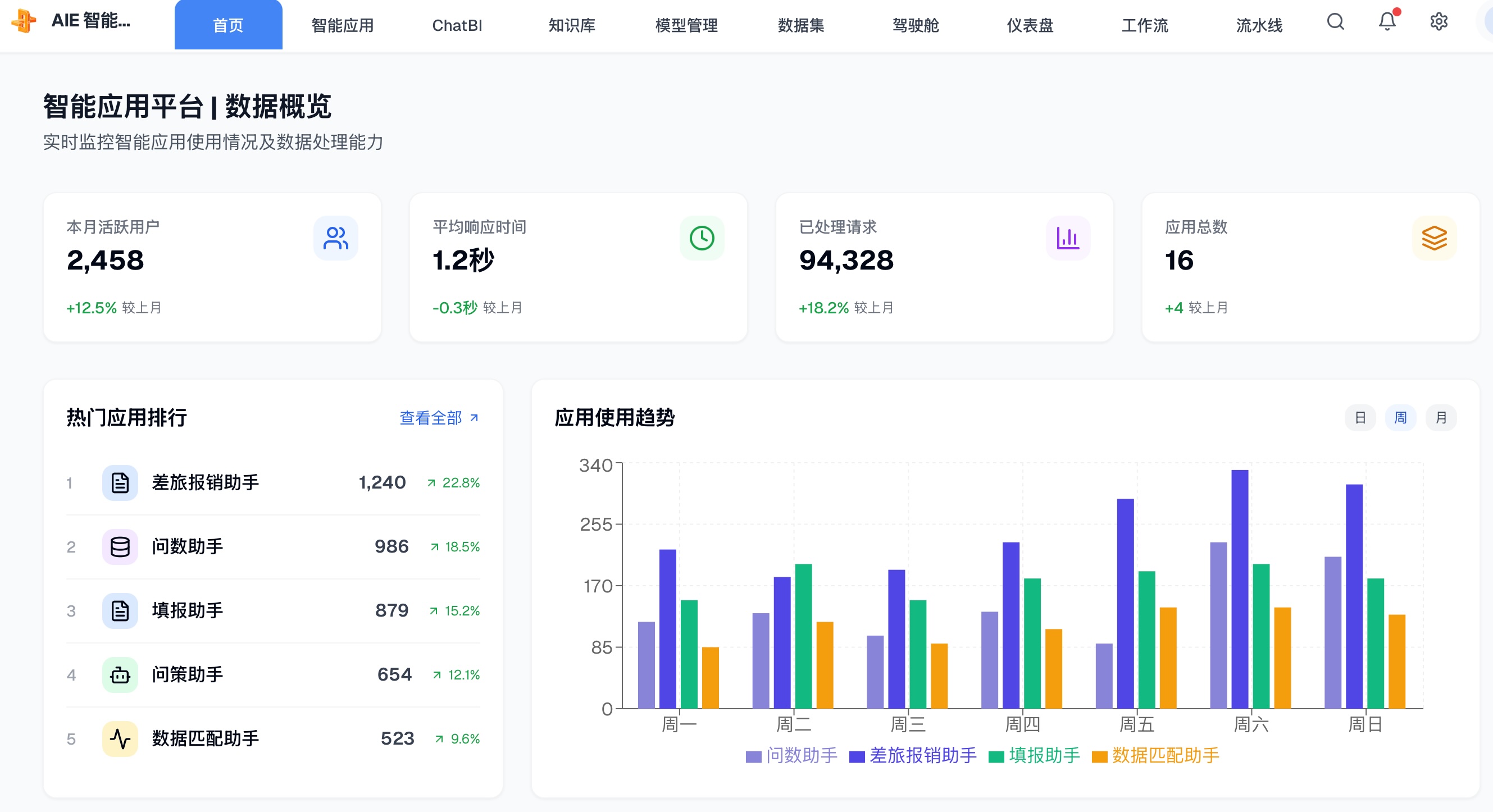The width and height of the screenshot is (1493, 812).
Task: Click the 问数助手 database icon in rankings
Action: click(120, 546)
